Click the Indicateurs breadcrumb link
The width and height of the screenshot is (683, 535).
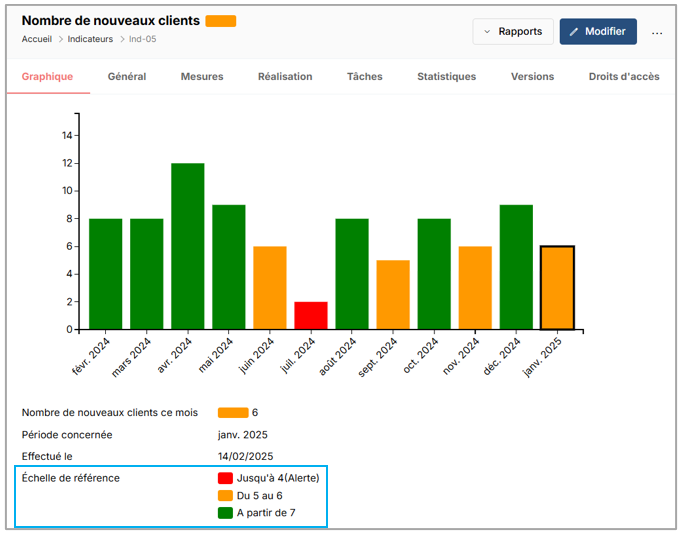pos(92,40)
